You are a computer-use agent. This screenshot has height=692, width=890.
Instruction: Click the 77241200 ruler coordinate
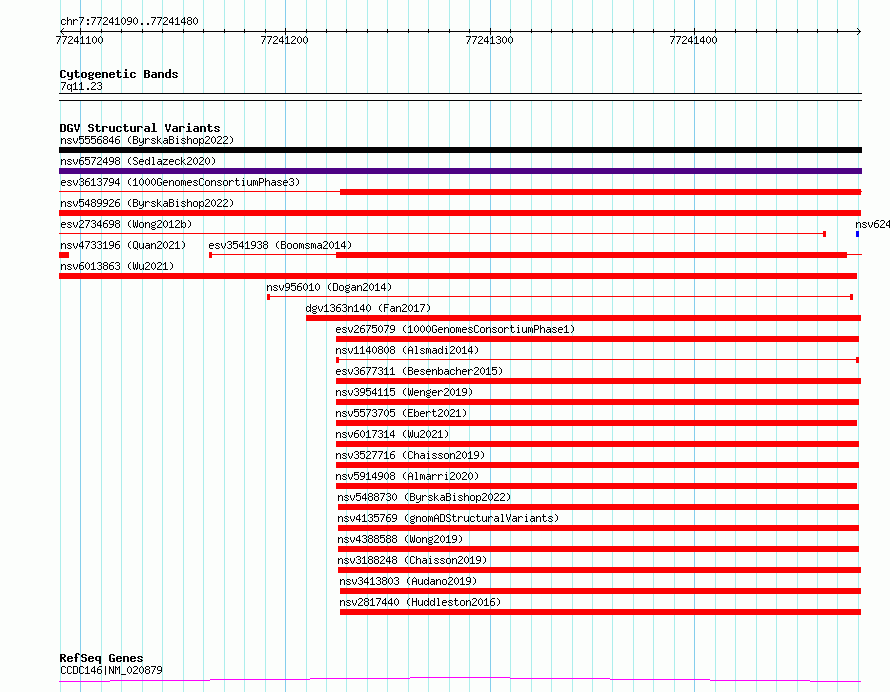click(x=284, y=40)
